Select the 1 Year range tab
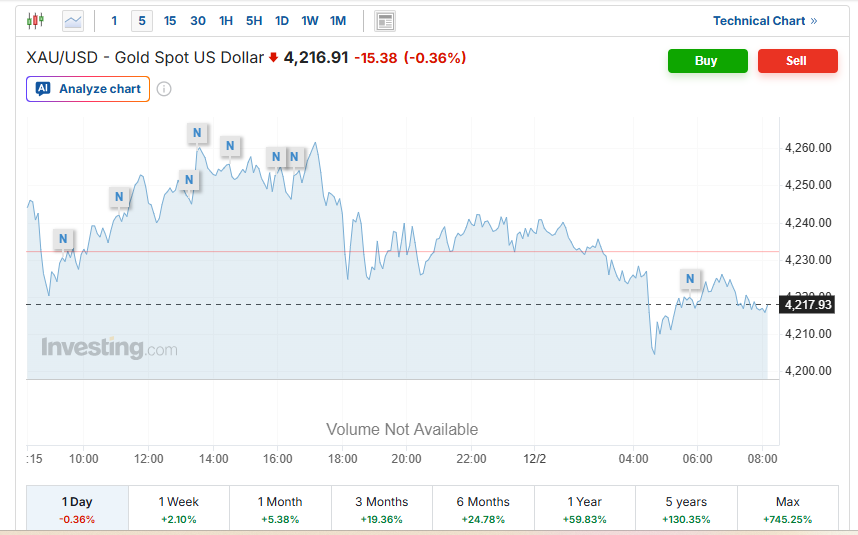Image resolution: width=858 pixels, height=535 pixels. click(585, 509)
